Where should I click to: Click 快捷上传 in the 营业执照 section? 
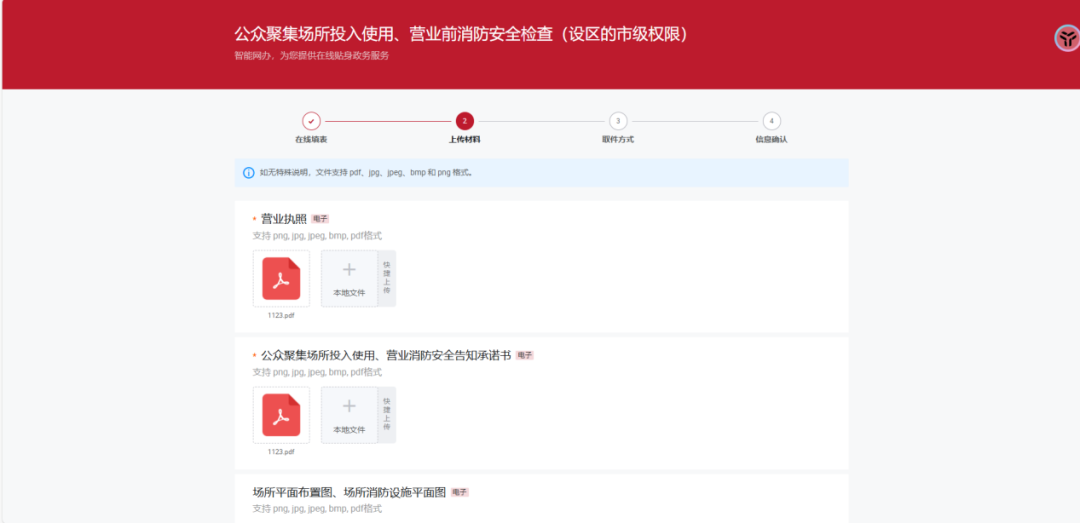pos(387,278)
